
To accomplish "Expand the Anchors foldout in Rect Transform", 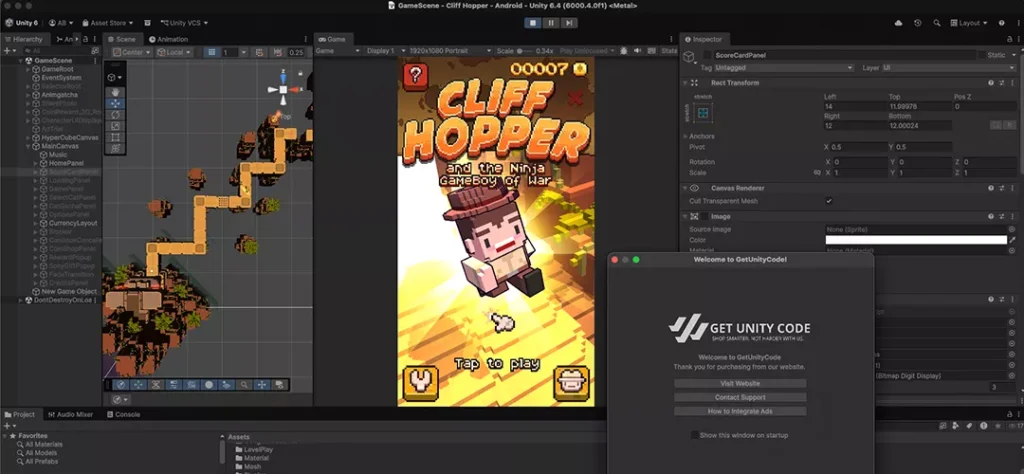I will click(685, 136).
